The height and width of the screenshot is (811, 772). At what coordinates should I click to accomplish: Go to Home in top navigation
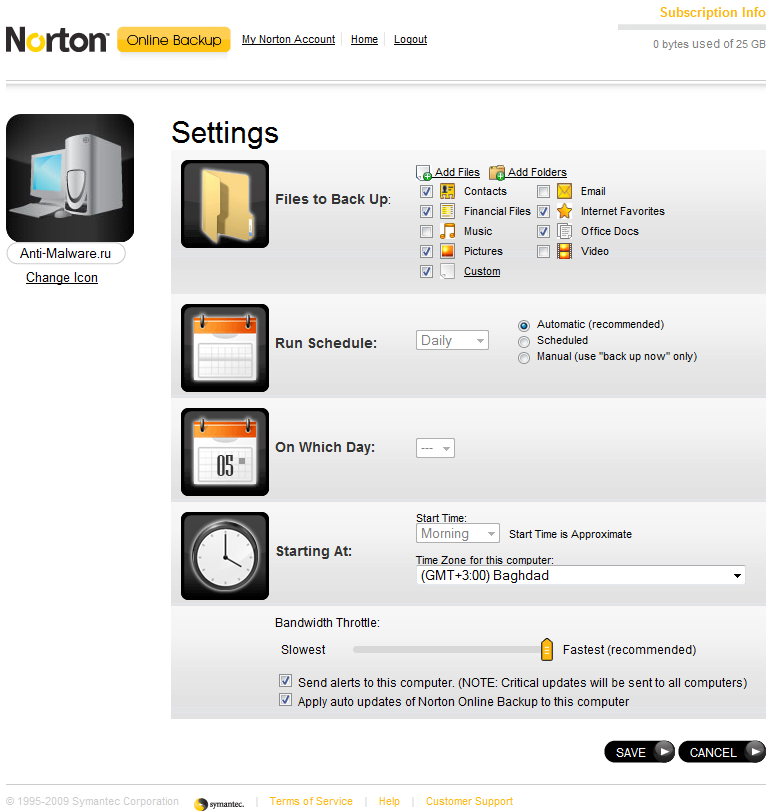364,39
